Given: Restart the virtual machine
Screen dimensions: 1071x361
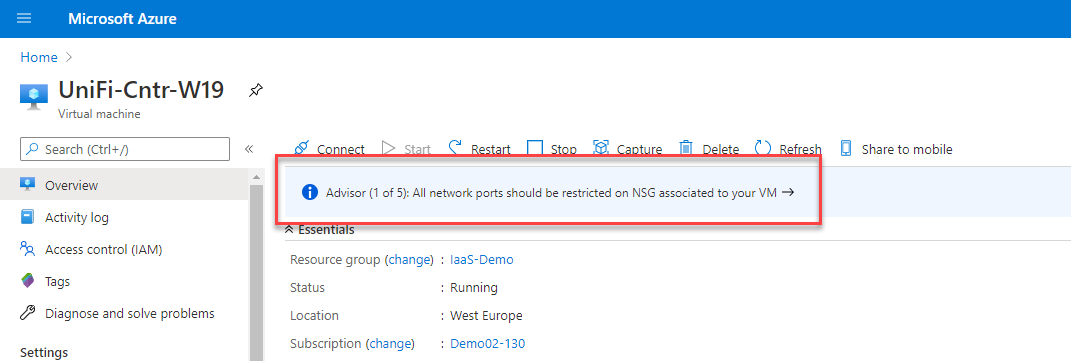Looking at the screenshot, I should [x=479, y=149].
